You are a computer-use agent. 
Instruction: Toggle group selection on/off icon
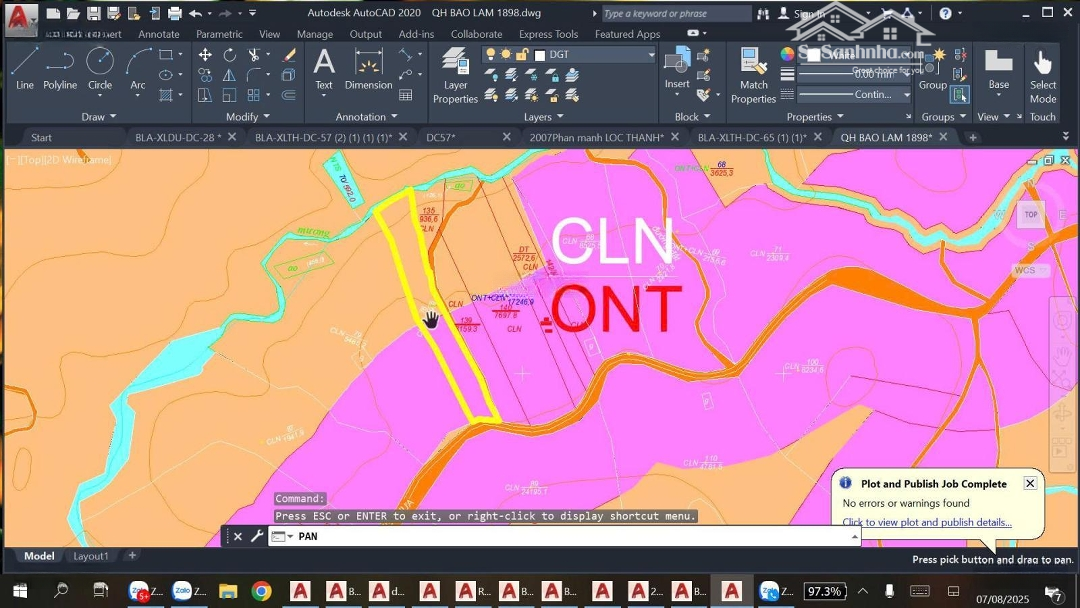click(x=959, y=95)
